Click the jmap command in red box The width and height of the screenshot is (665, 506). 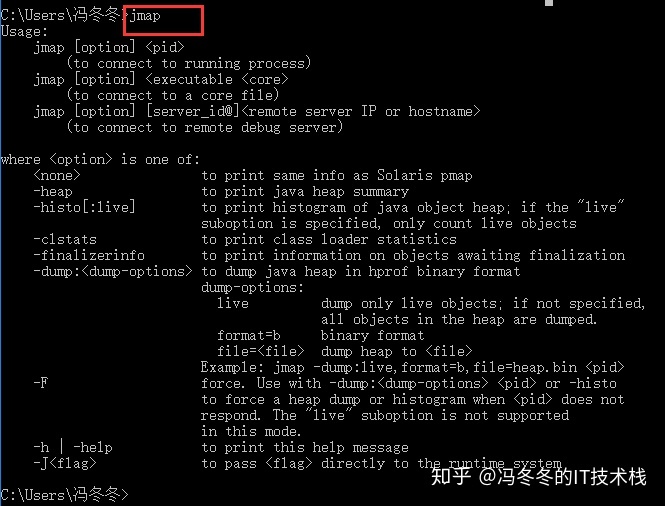pos(145,17)
